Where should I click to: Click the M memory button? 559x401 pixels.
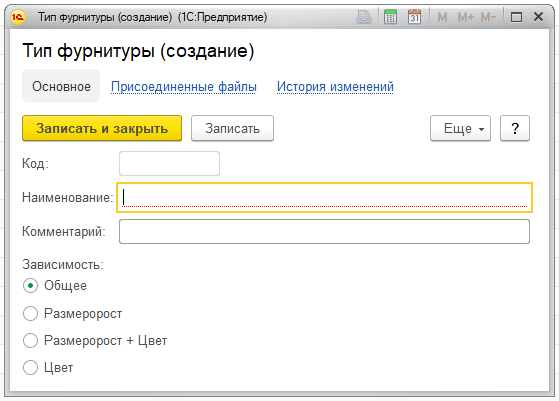(442, 17)
